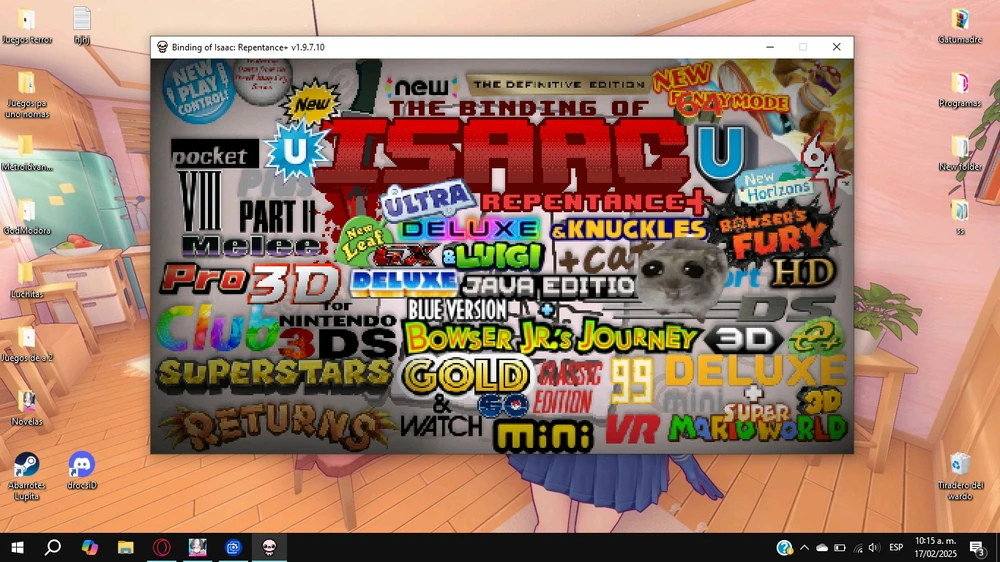The width and height of the screenshot is (1000, 562).
Task: Open the Steam shortcut labeled Abarrotes Lupita
Action: 26,464
